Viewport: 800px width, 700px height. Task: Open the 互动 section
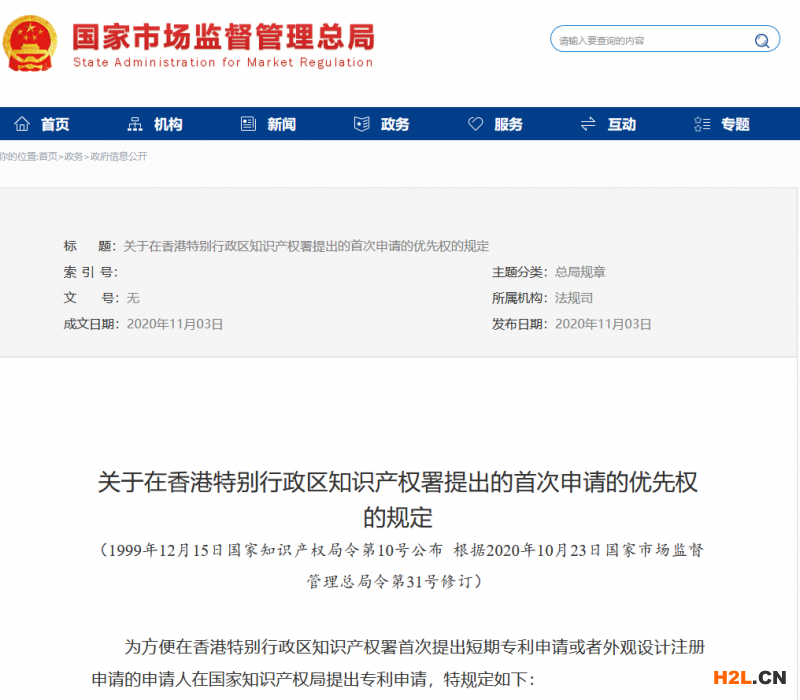click(x=619, y=123)
